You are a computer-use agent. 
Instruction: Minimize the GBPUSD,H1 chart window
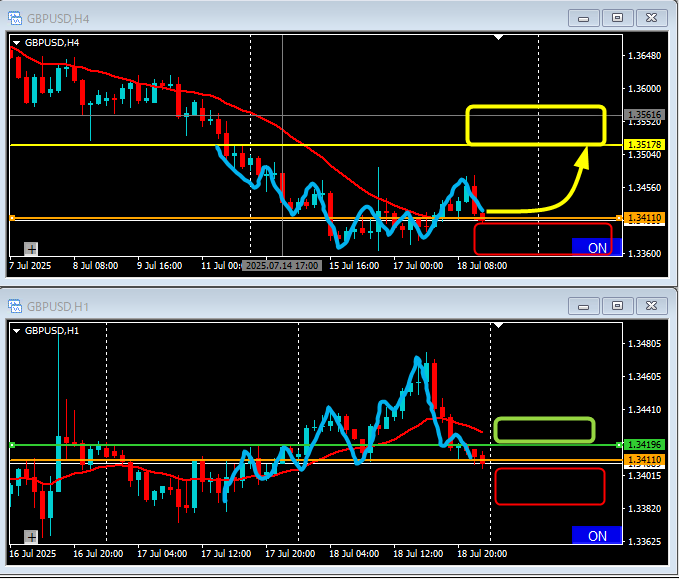583,306
